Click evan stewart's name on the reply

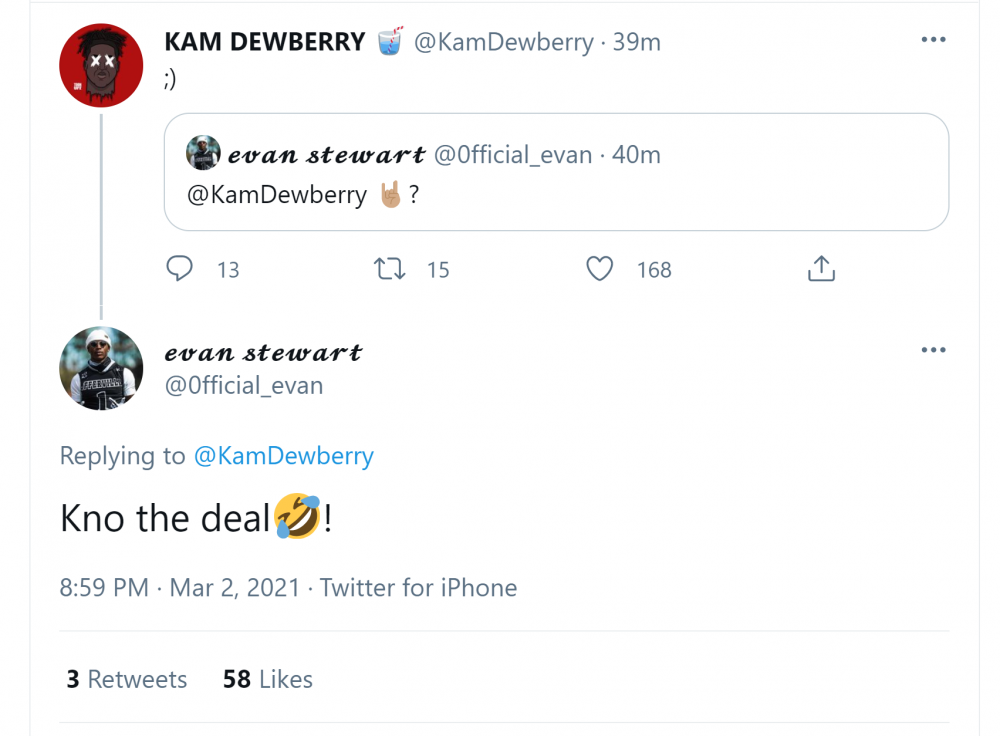(x=263, y=352)
